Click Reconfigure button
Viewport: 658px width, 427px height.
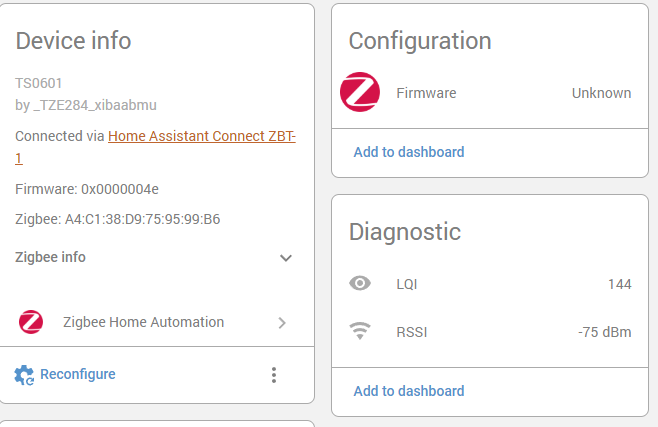coord(65,375)
